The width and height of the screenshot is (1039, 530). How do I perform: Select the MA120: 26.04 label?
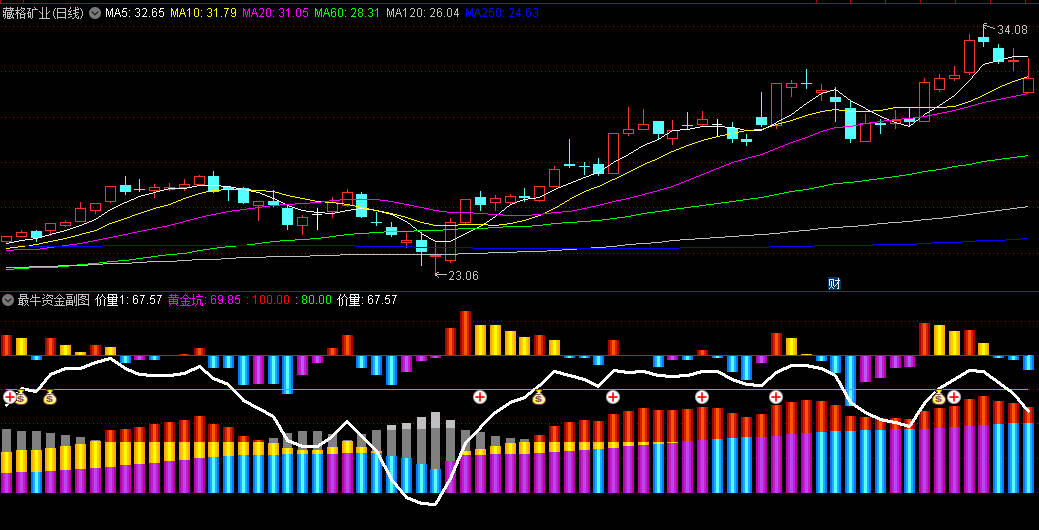pos(423,13)
